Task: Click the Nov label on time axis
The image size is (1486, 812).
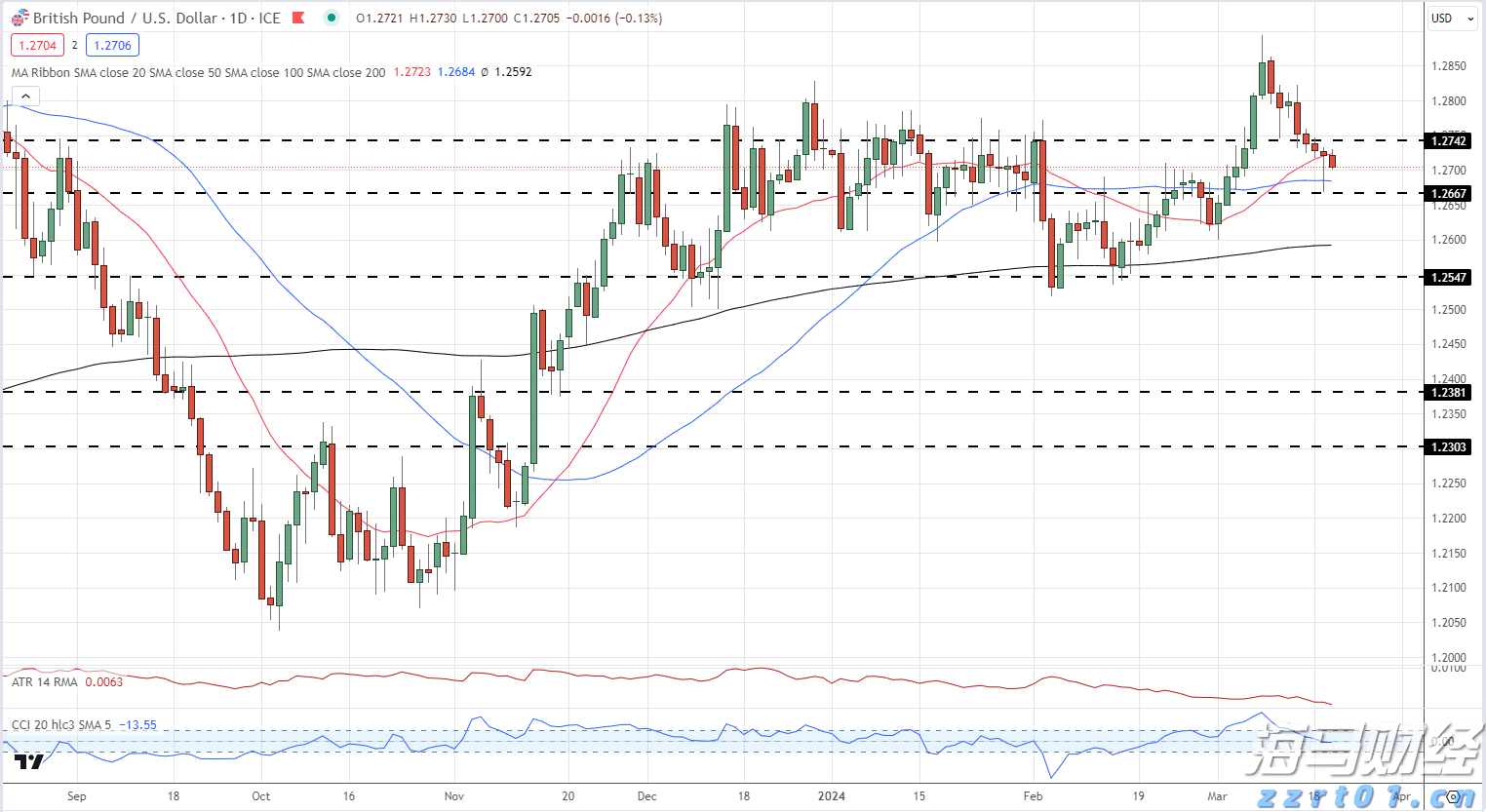Action: click(454, 796)
